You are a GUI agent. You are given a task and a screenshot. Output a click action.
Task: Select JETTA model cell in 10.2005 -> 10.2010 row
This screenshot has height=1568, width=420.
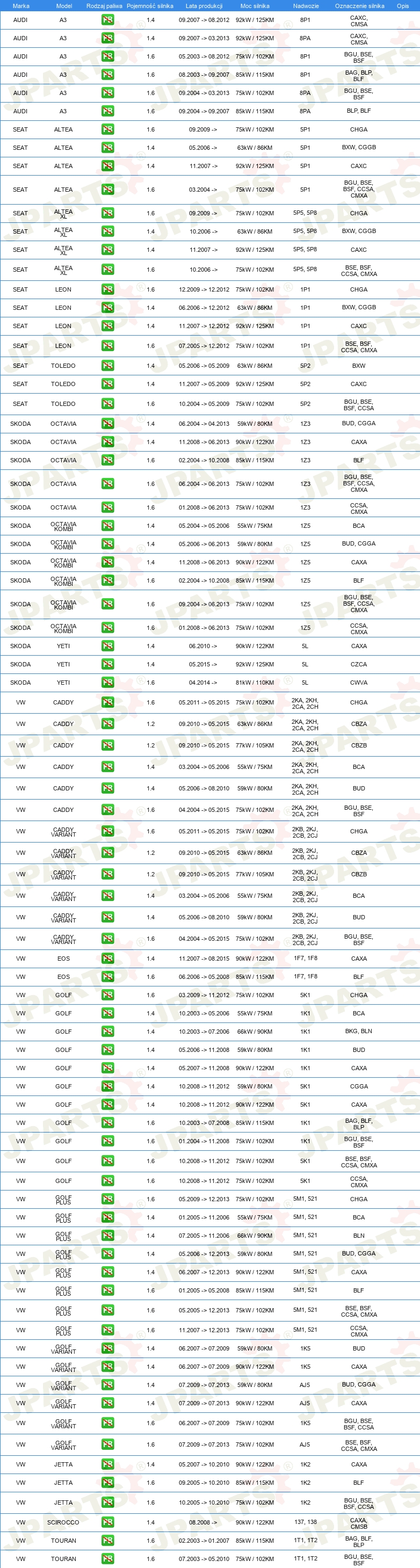(x=63, y=1502)
